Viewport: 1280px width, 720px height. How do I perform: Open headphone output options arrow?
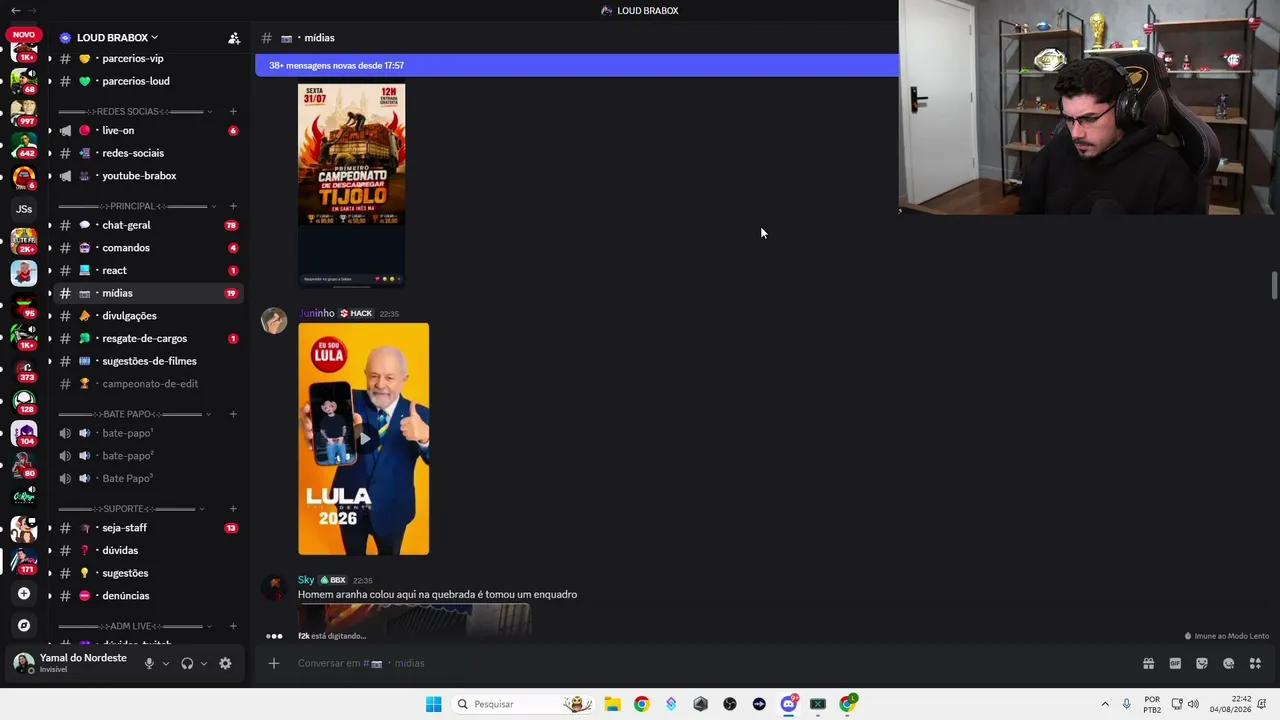click(x=204, y=663)
